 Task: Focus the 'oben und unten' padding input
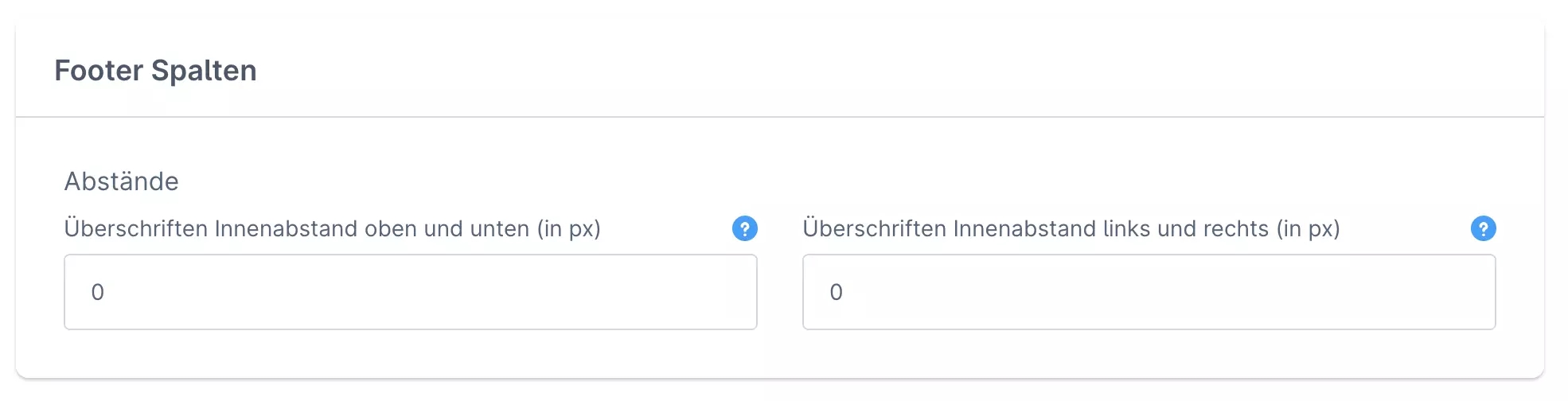[x=410, y=292]
